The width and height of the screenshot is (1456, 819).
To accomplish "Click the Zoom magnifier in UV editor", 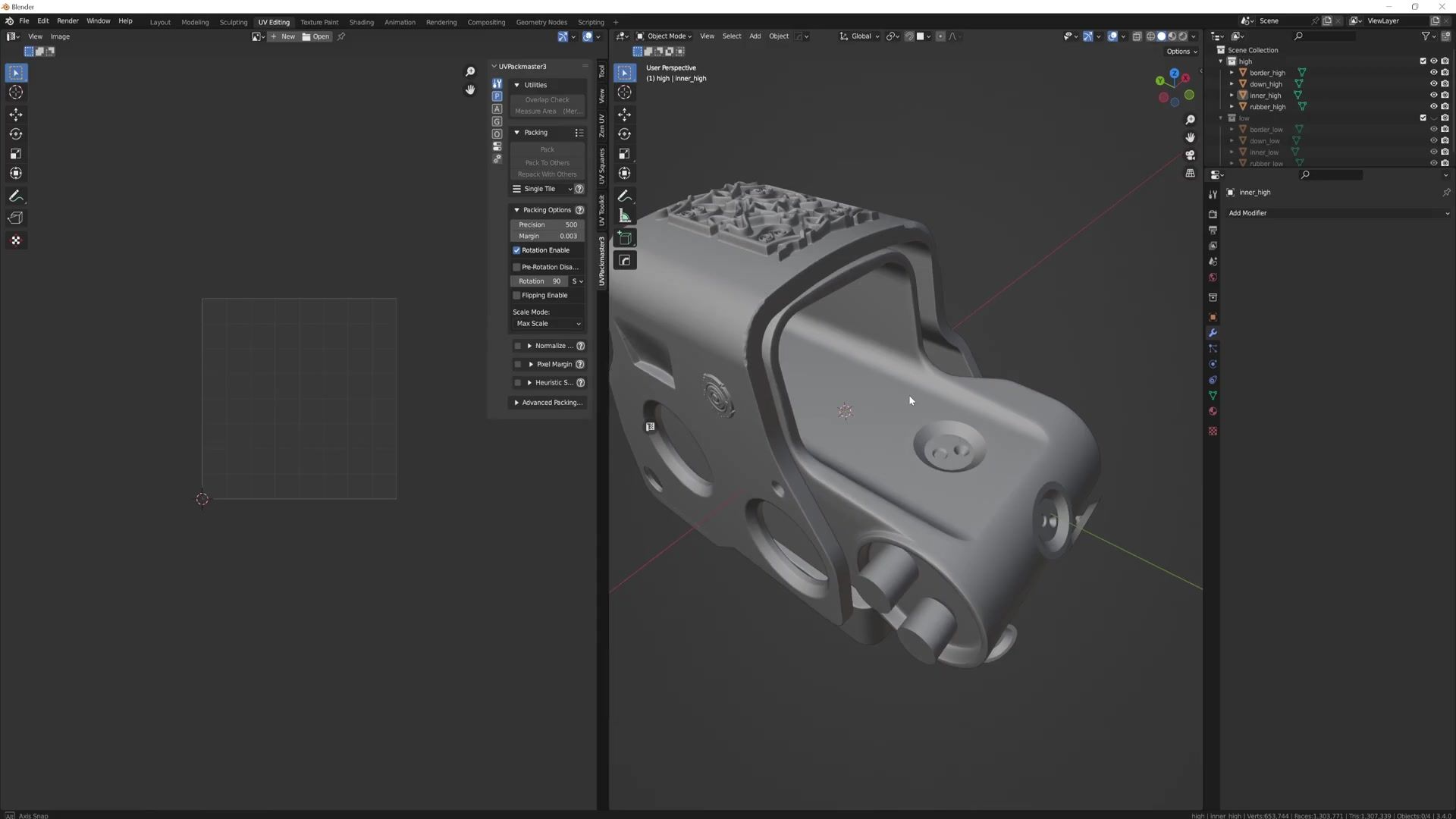I will pyautogui.click(x=470, y=71).
